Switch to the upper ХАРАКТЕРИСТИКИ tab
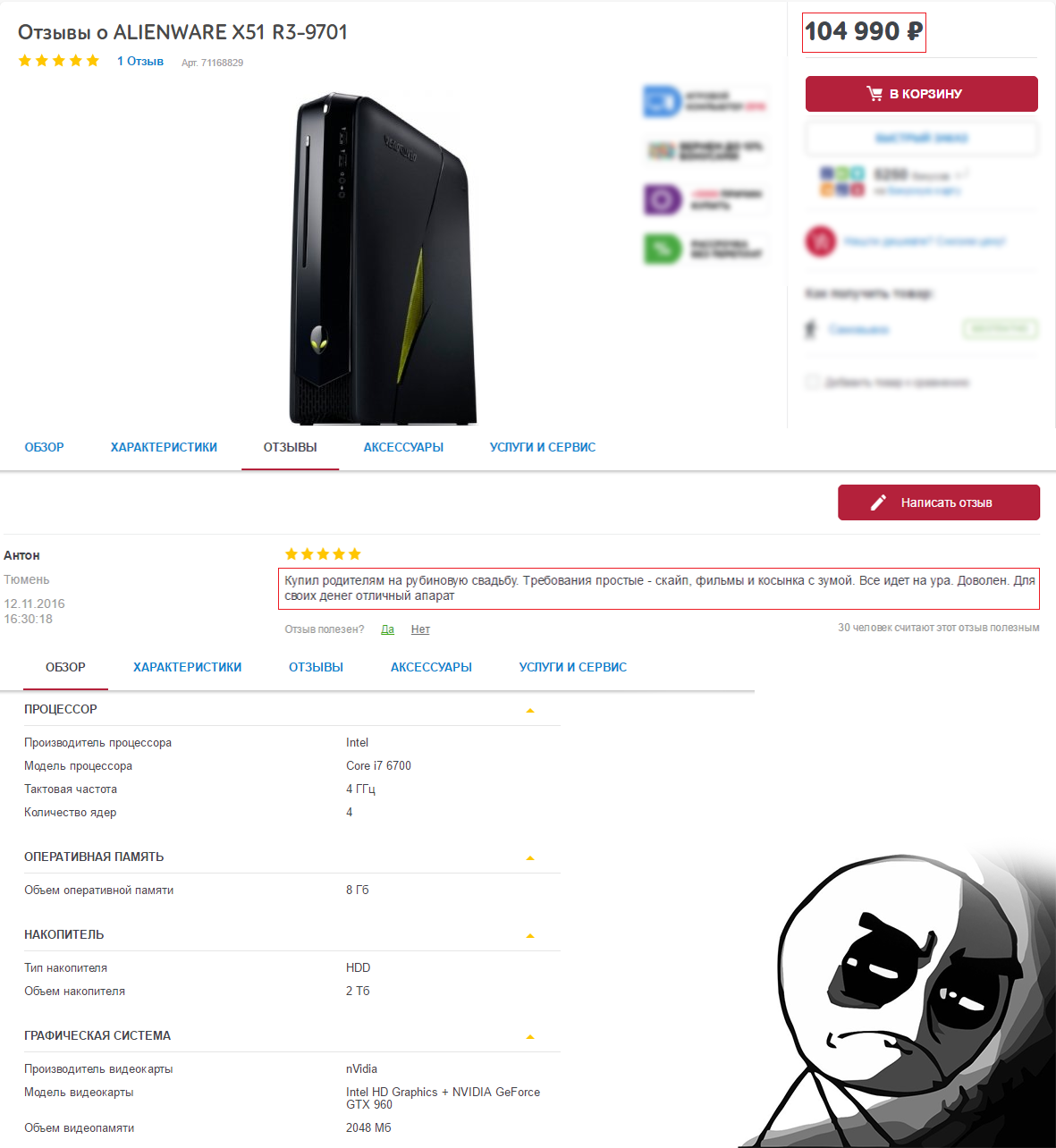This screenshot has height=1148, width=1056. tap(164, 447)
